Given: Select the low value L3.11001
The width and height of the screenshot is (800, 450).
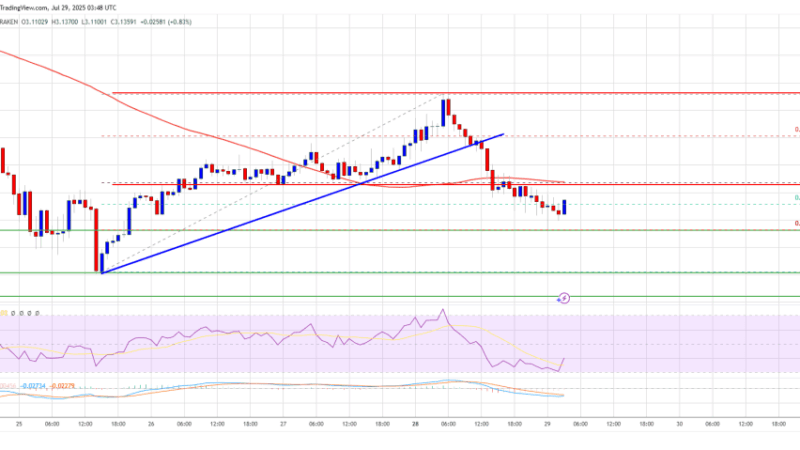Looking at the screenshot, I should click(x=93, y=22).
